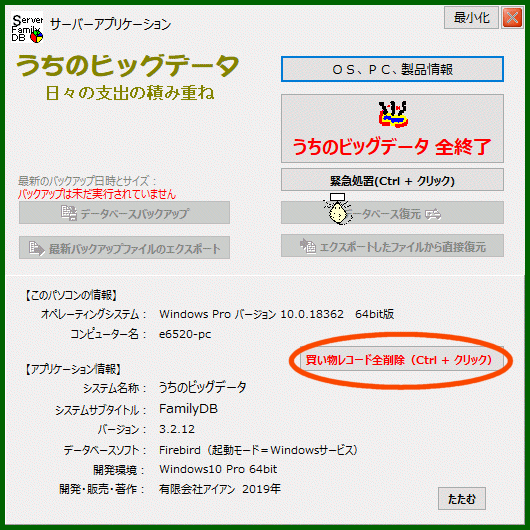Click the restore arrow icon on データベース復元
The image size is (530, 530).
[x=433, y=214]
